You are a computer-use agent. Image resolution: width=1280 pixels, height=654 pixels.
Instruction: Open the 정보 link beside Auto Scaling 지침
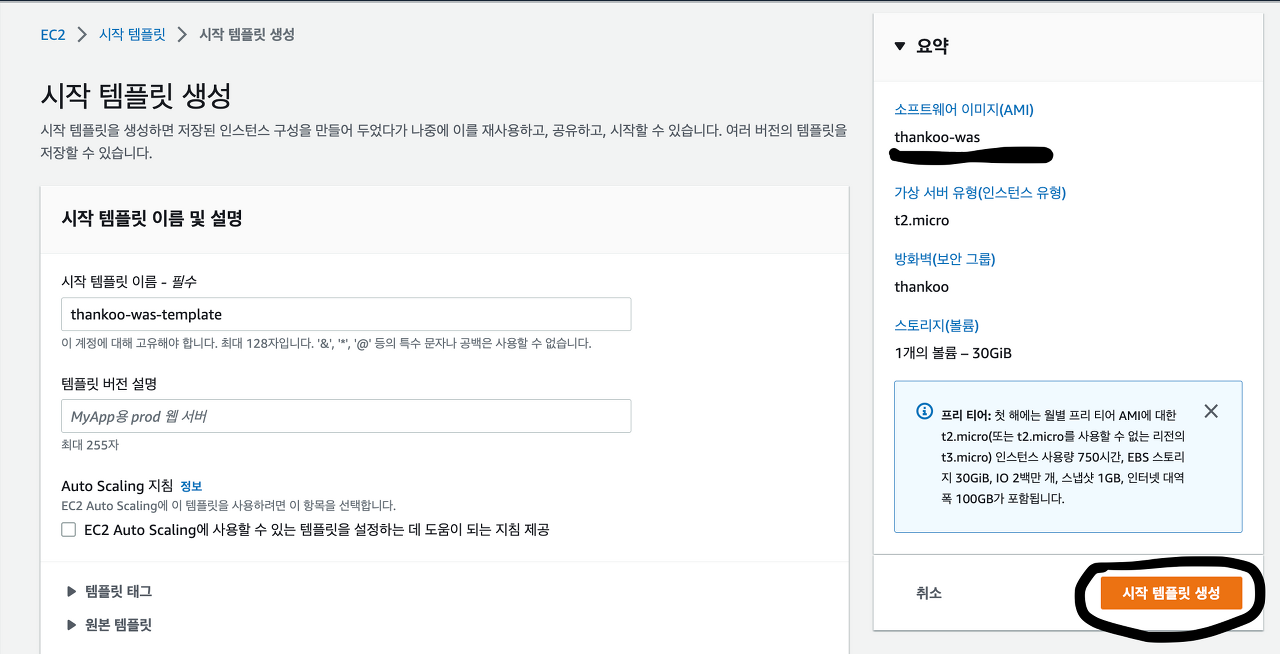point(191,486)
